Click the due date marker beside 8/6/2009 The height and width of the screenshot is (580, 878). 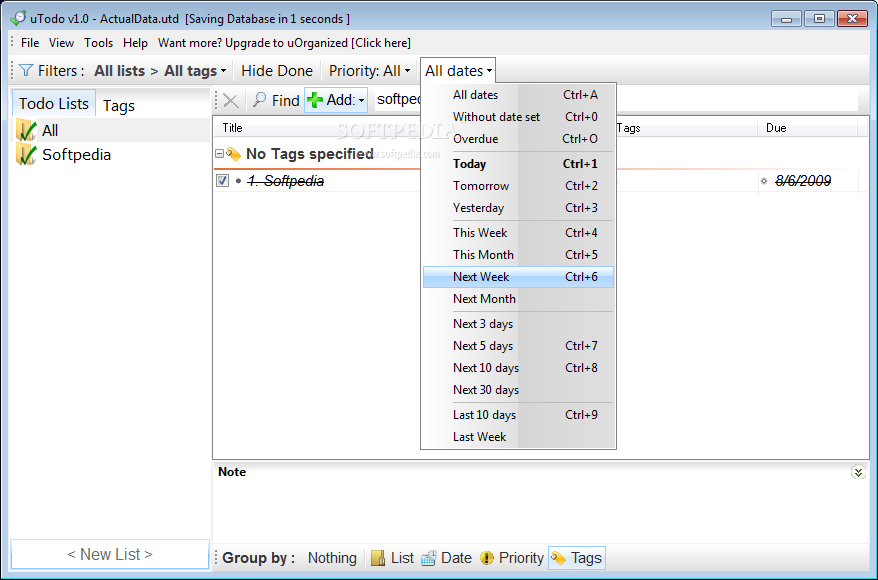click(x=764, y=181)
